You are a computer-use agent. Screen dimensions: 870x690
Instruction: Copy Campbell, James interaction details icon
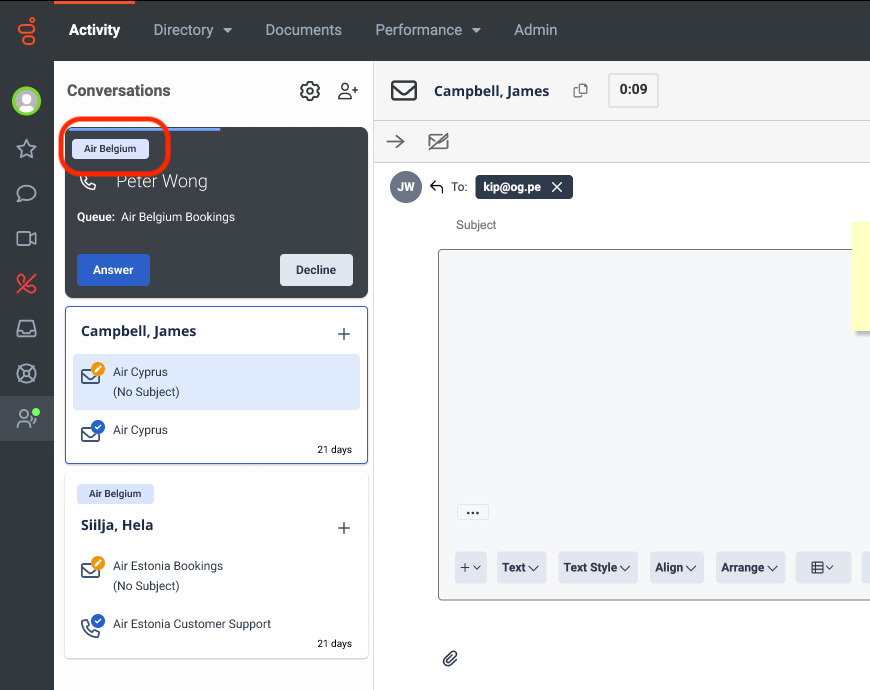coord(580,91)
